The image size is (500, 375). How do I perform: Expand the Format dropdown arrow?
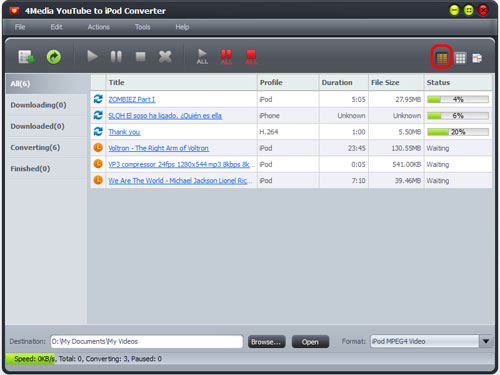486,341
